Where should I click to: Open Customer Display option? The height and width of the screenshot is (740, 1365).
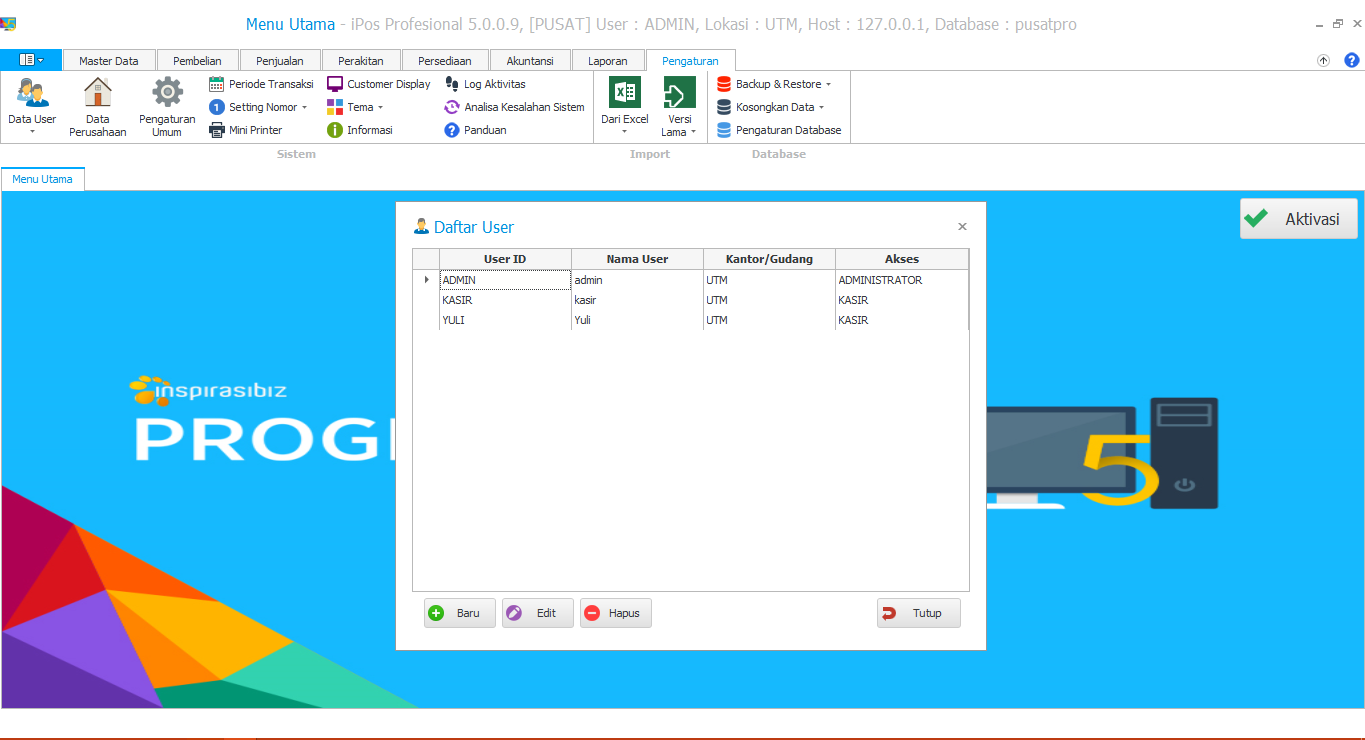click(x=379, y=84)
